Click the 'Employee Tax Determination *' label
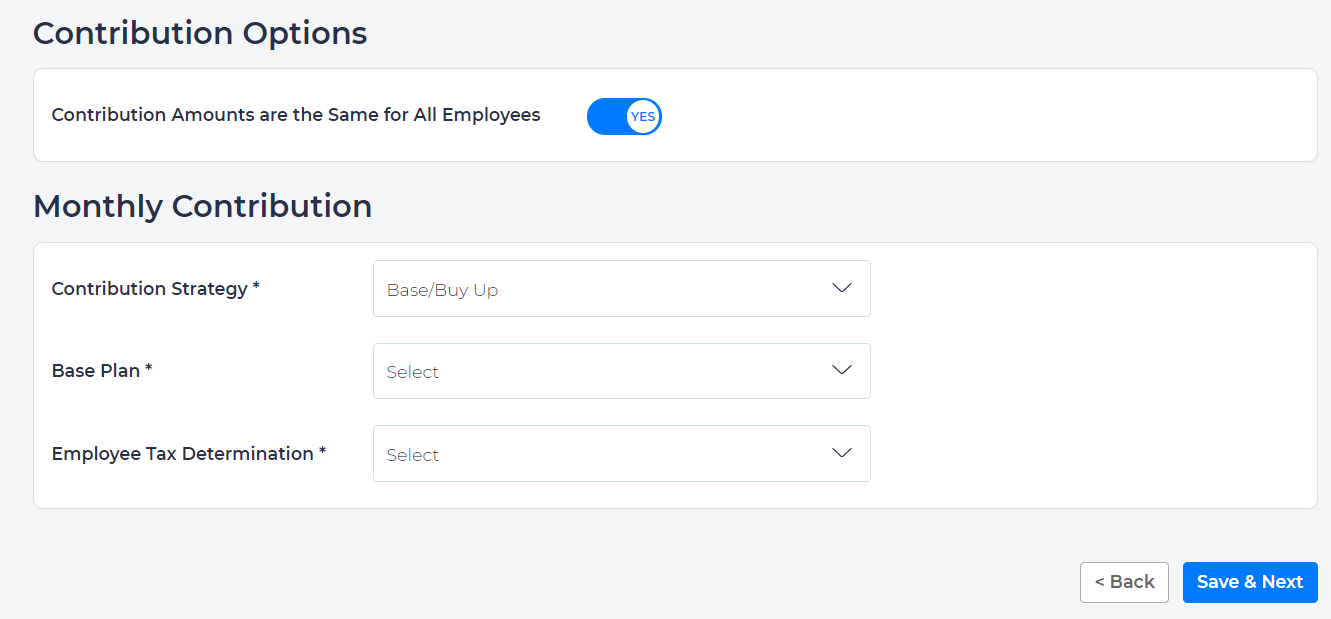The width and height of the screenshot is (1331, 619). point(189,454)
